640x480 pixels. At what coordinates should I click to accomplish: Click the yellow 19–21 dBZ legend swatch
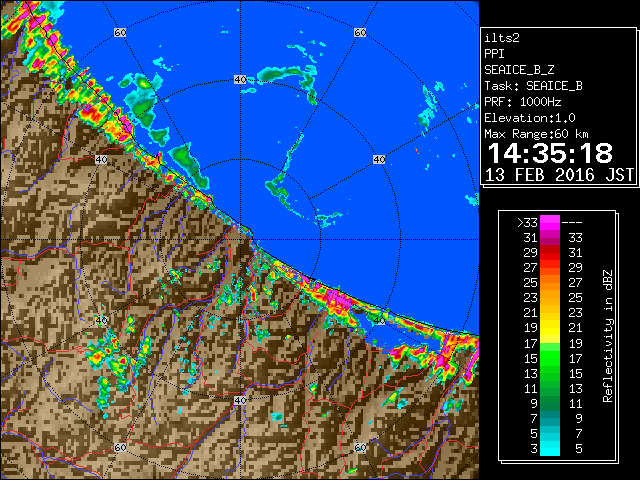pos(550,328)
